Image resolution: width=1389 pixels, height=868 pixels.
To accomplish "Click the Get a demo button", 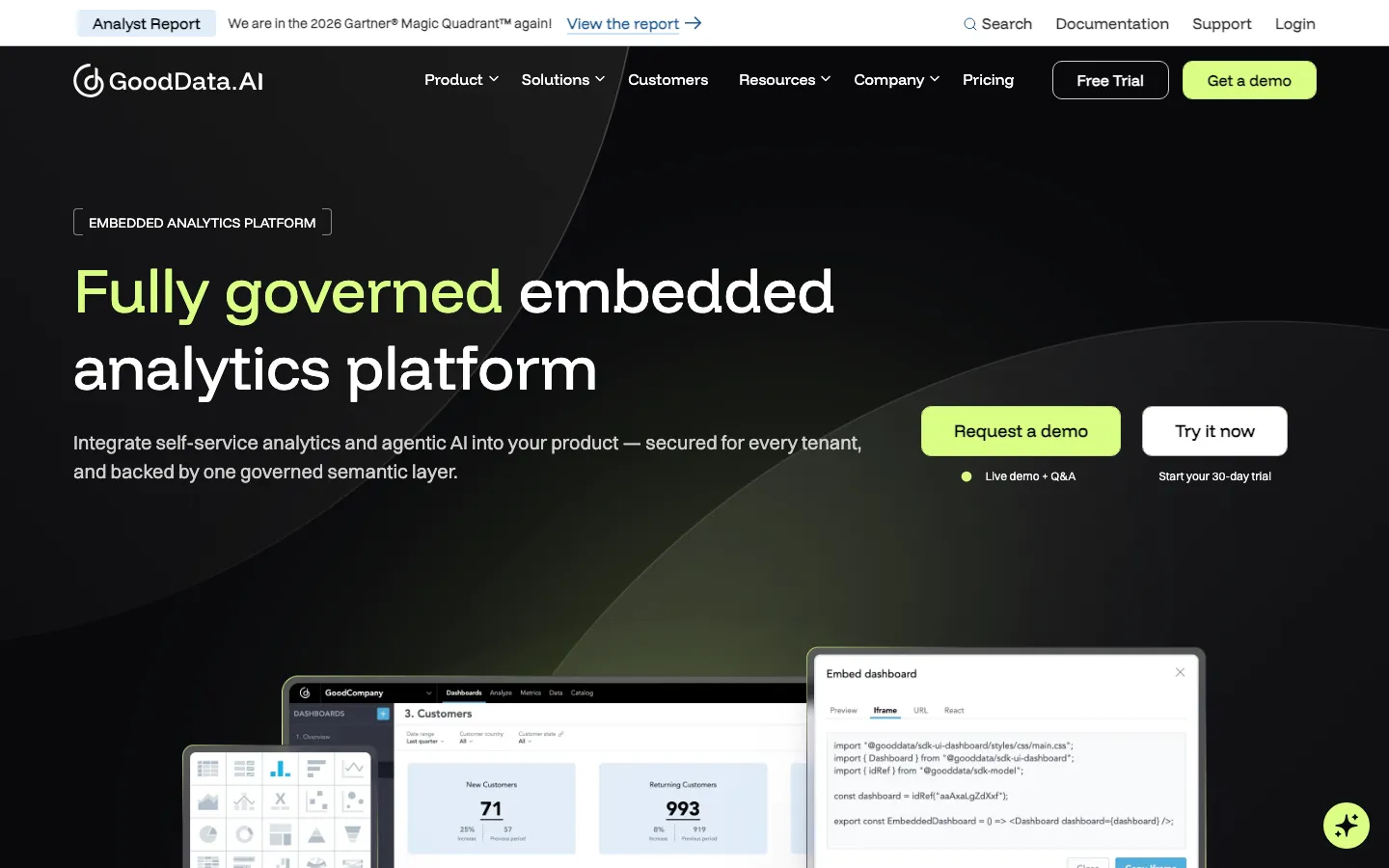I will [x=1249, y=80].
